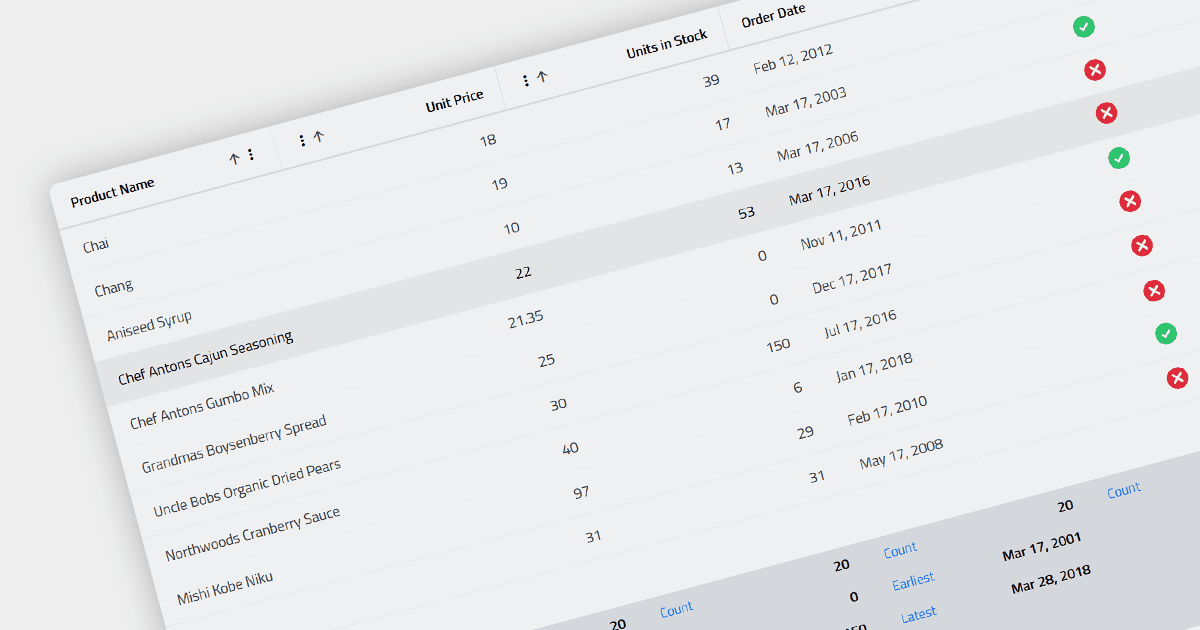Click the order date Mar 17, 2003

tap(806, 101)
